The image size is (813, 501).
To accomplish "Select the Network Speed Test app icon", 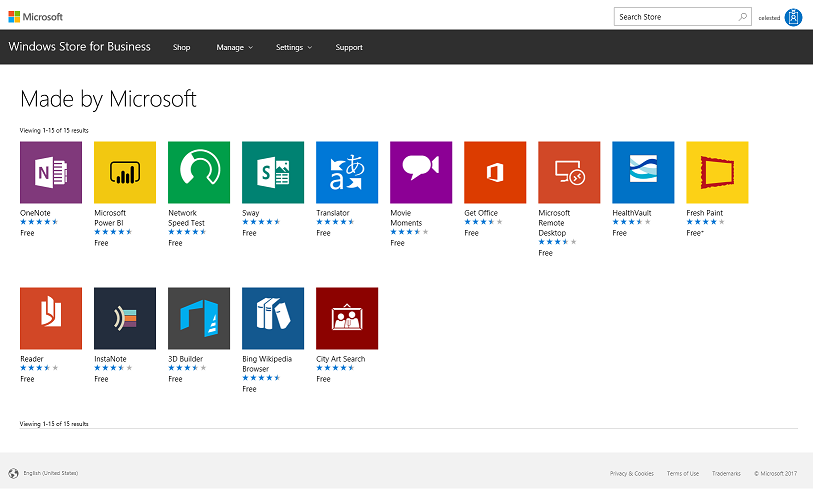I will point(199,172).
